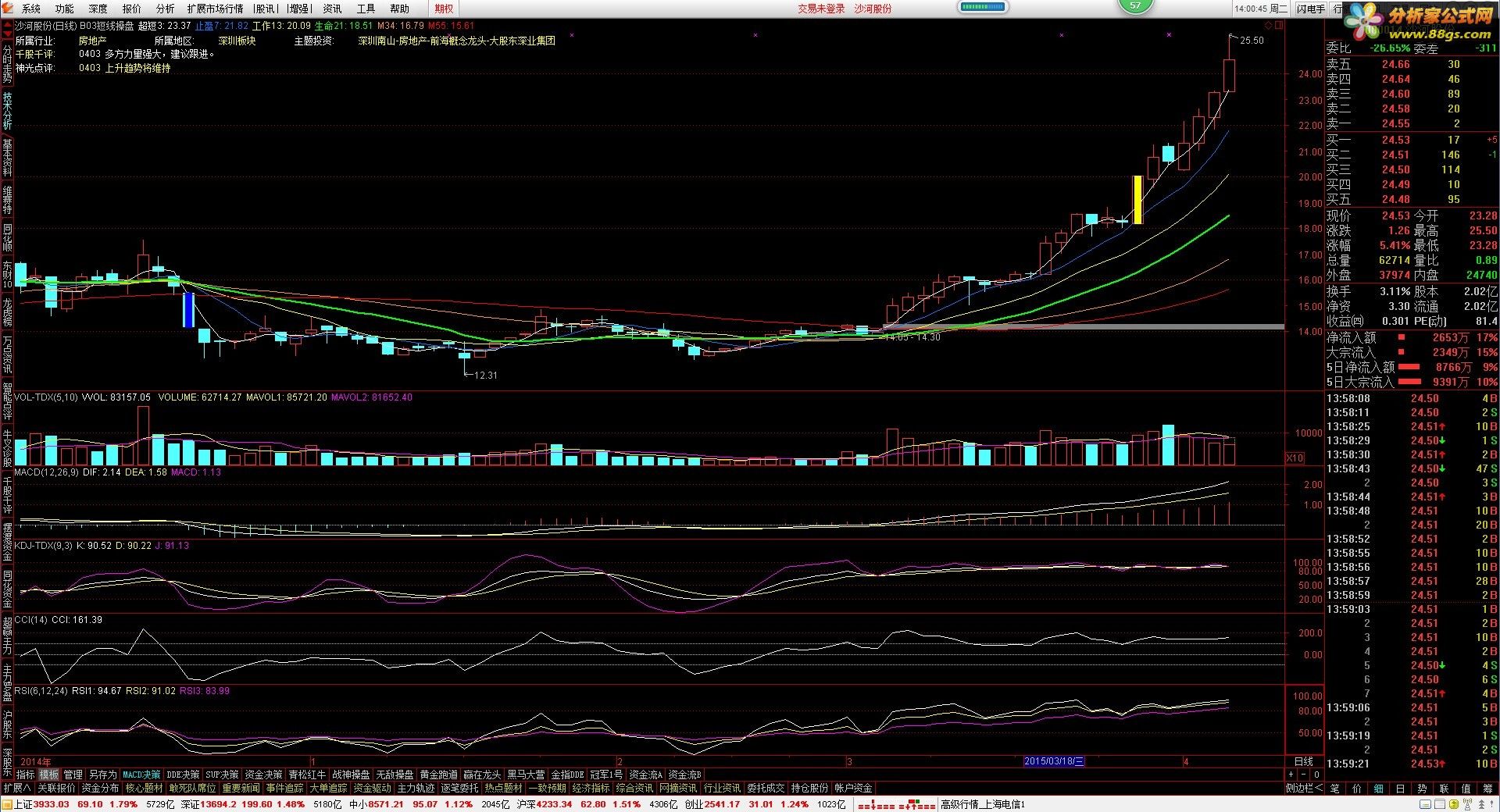The height and width of the screenshot is (812, 1500).
Task: Select the 笔 tab in side panel
Action: coord(1335,789)
